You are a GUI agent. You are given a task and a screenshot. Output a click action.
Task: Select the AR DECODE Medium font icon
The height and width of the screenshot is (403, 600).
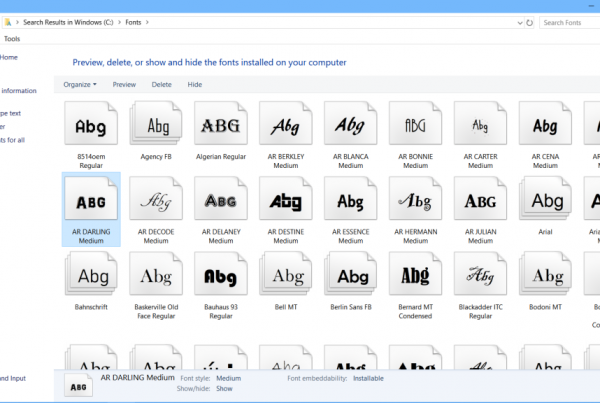pos(156,198)
